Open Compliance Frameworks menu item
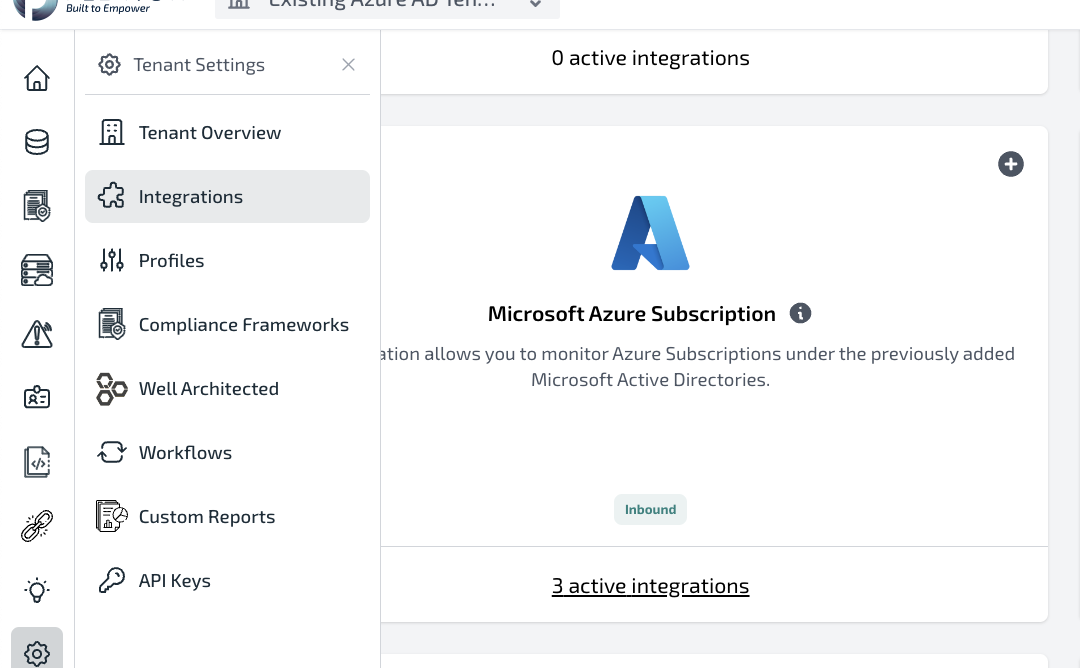Viewport: 1080px width, 668px height. (x=227, y=324)
